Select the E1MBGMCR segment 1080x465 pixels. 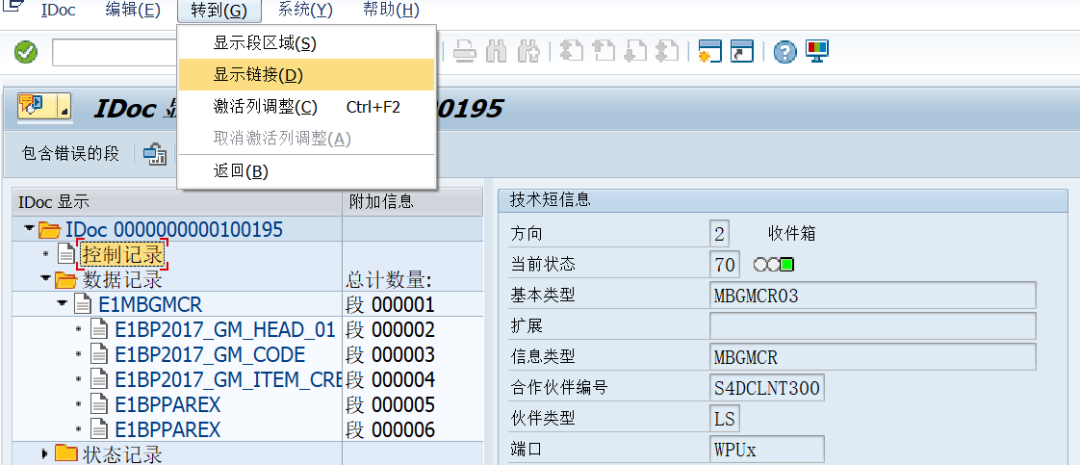click(151, 304)
